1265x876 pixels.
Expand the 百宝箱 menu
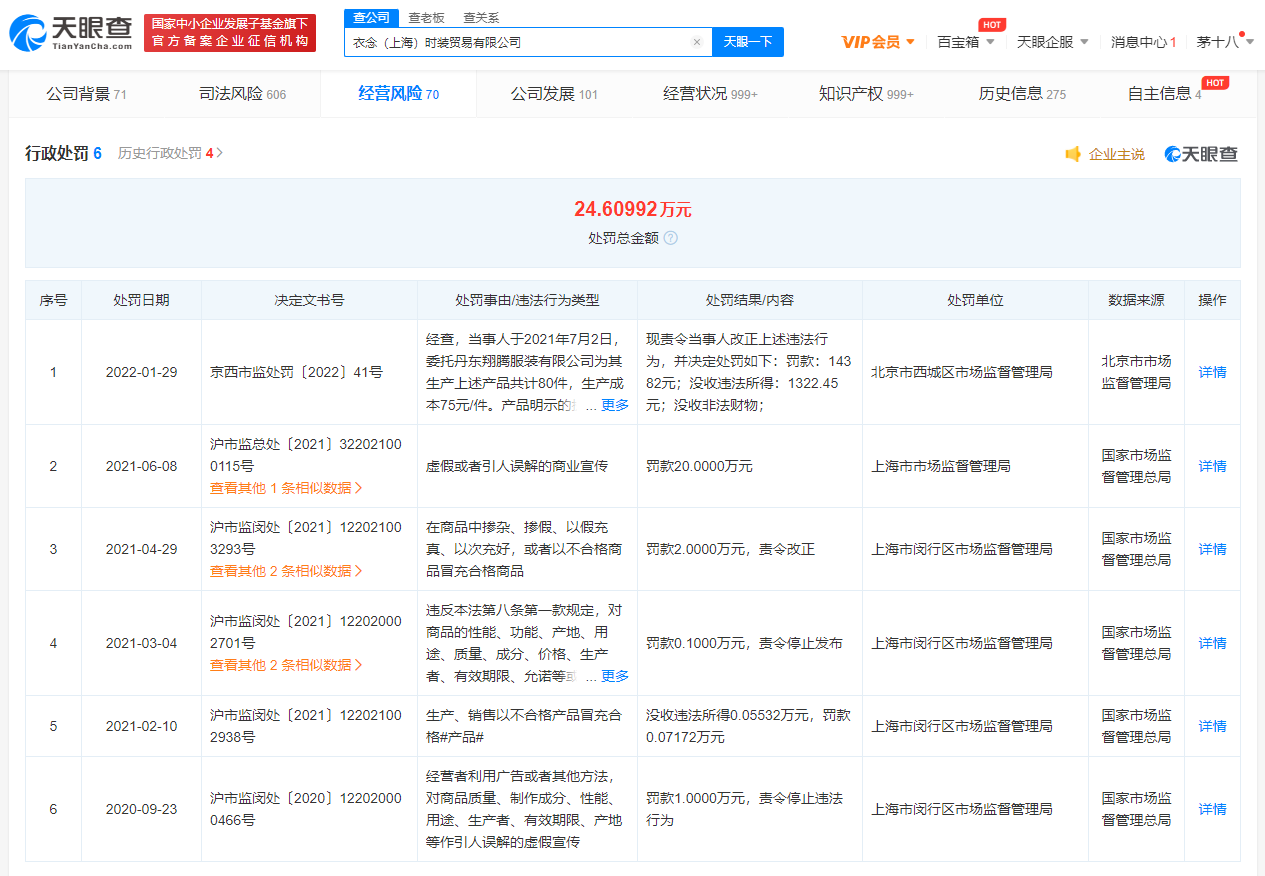tap(966, 42)
